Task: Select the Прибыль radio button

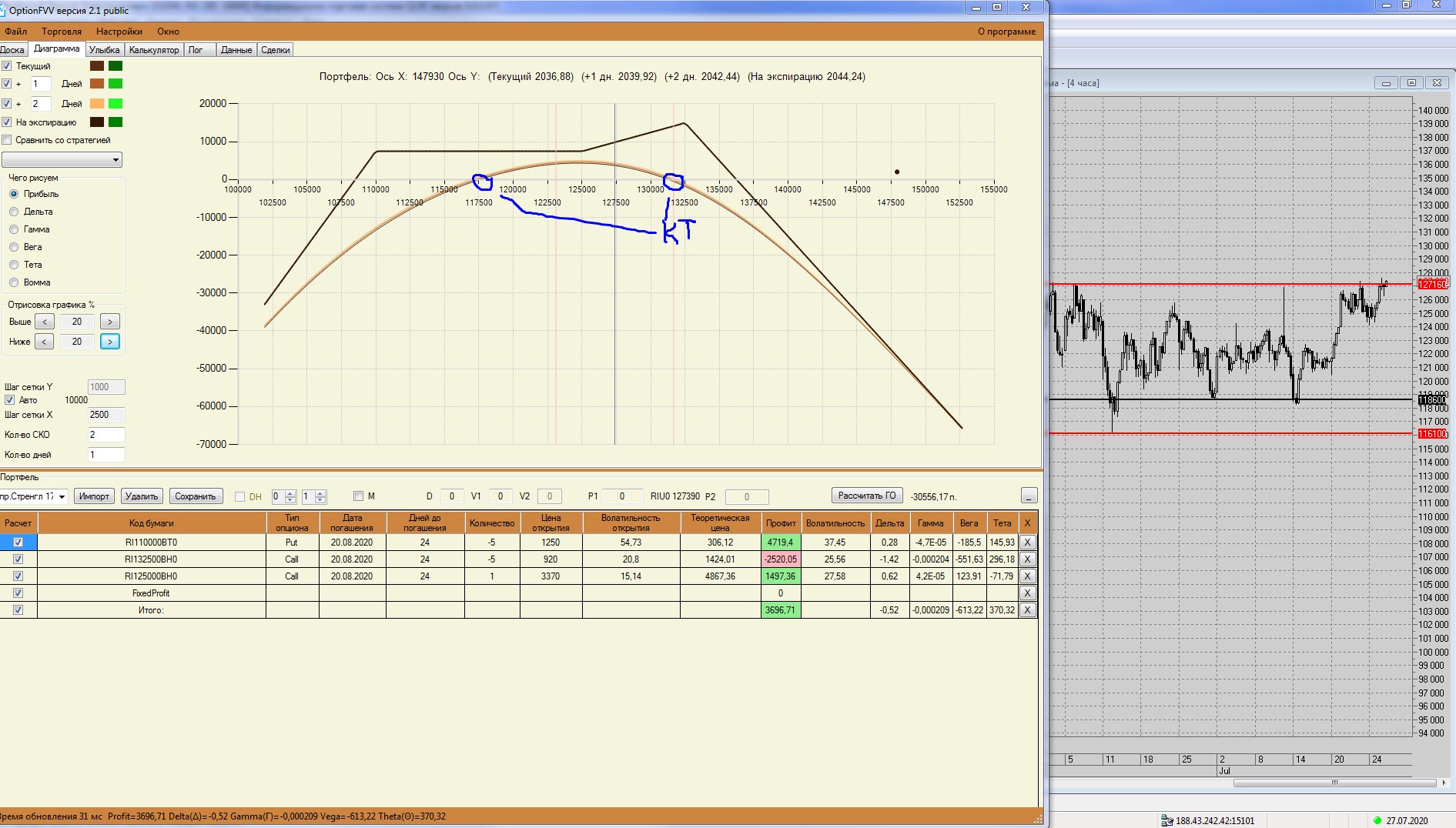Action: (14, 194)
